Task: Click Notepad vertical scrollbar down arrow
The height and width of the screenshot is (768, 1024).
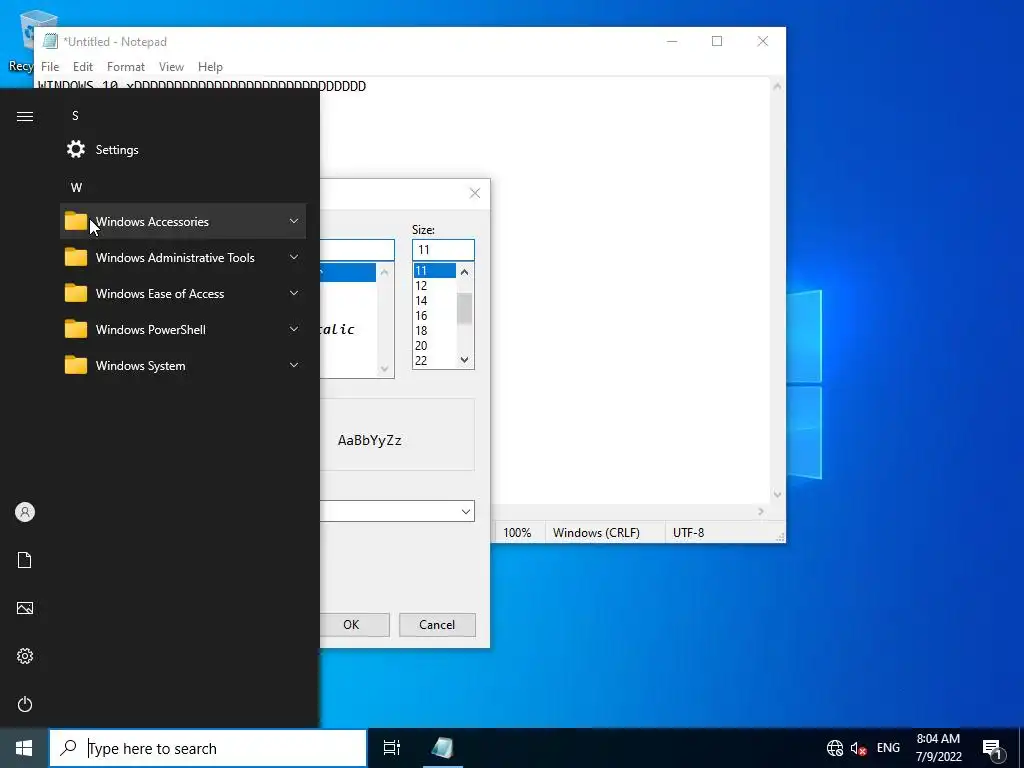Action: click(777, 494)
